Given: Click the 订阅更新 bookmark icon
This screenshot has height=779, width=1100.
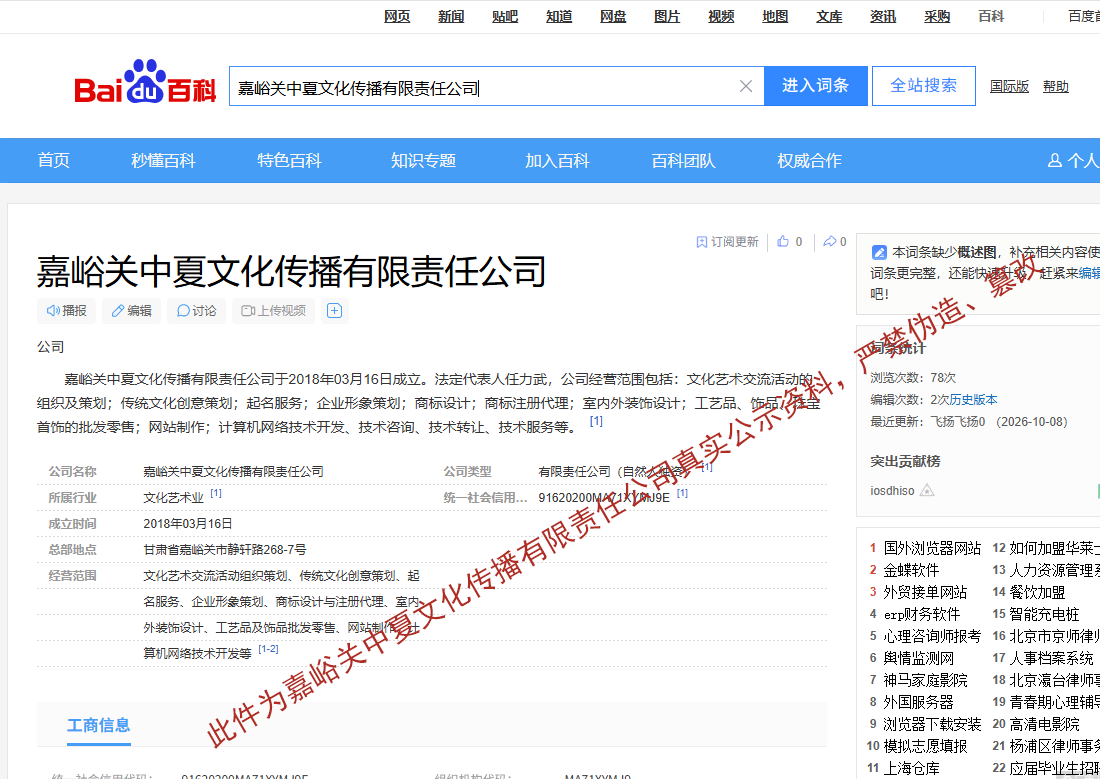Looking at the screenshot, I should [702, 241].
